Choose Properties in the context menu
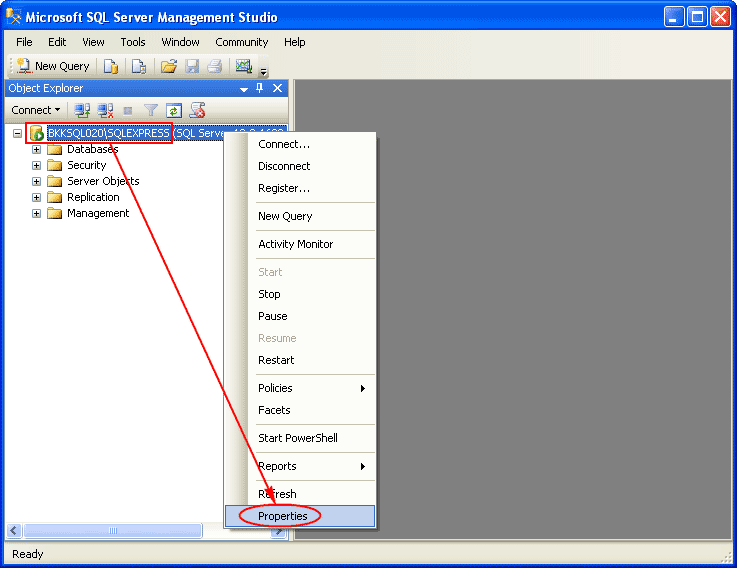 pos(300,516)
